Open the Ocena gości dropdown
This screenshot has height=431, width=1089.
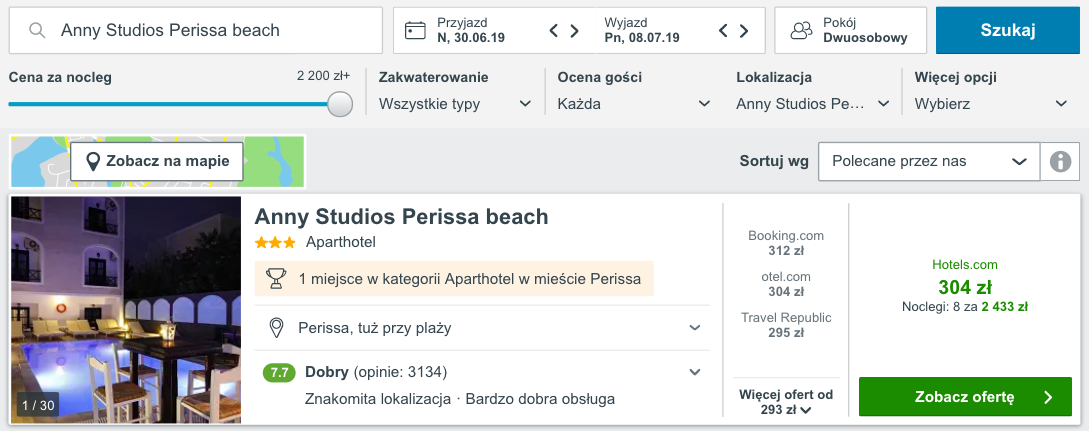(x=634, y=104)
